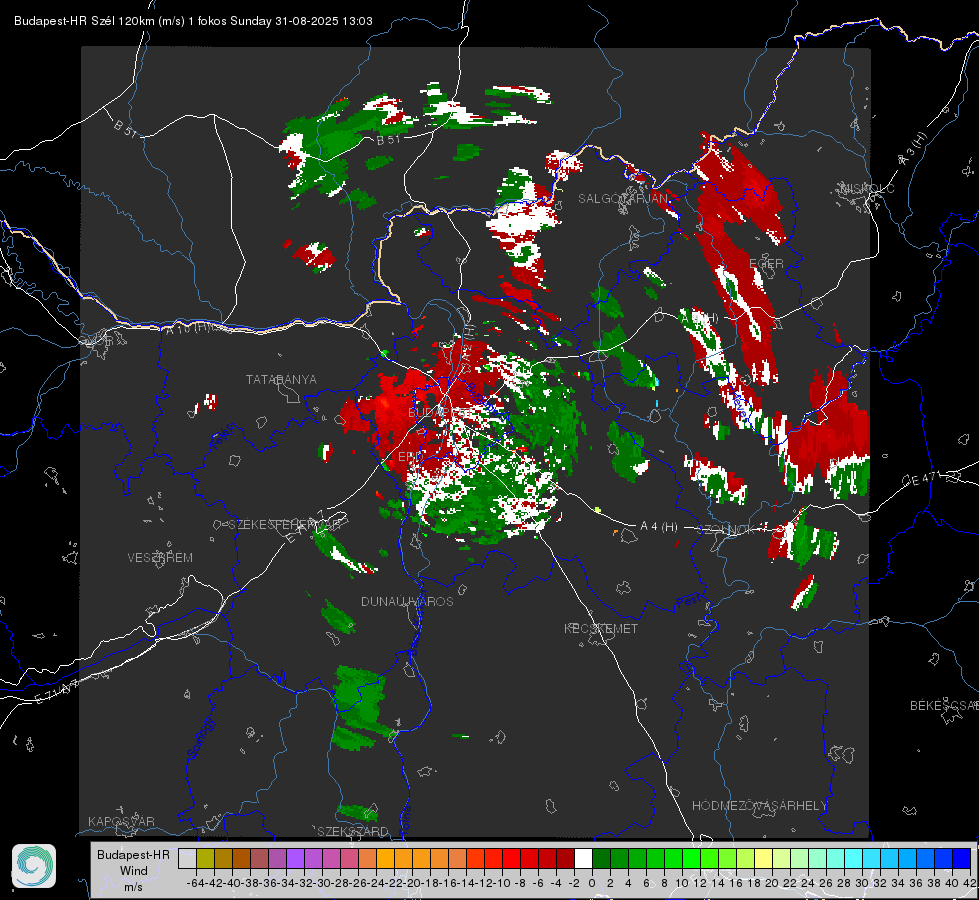The height and width of the screenshot is (900, 979).
Task: Click the KAPOSVÁR city label
Action: click(x=121, y=821)
